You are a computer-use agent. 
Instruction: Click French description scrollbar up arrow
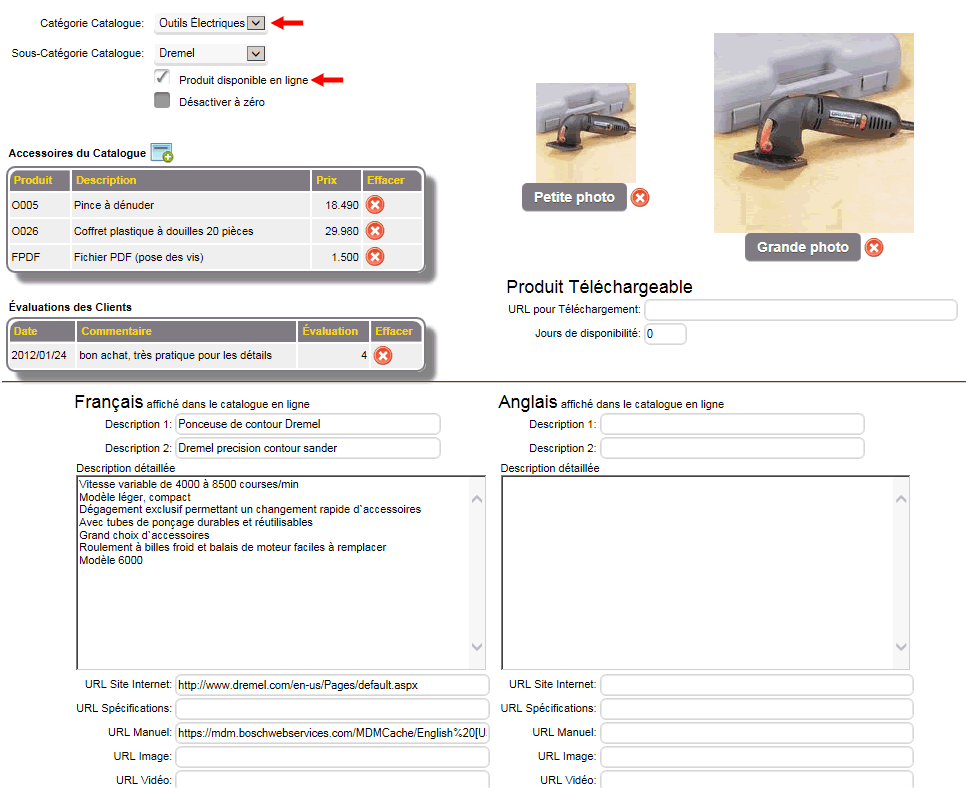477,499
